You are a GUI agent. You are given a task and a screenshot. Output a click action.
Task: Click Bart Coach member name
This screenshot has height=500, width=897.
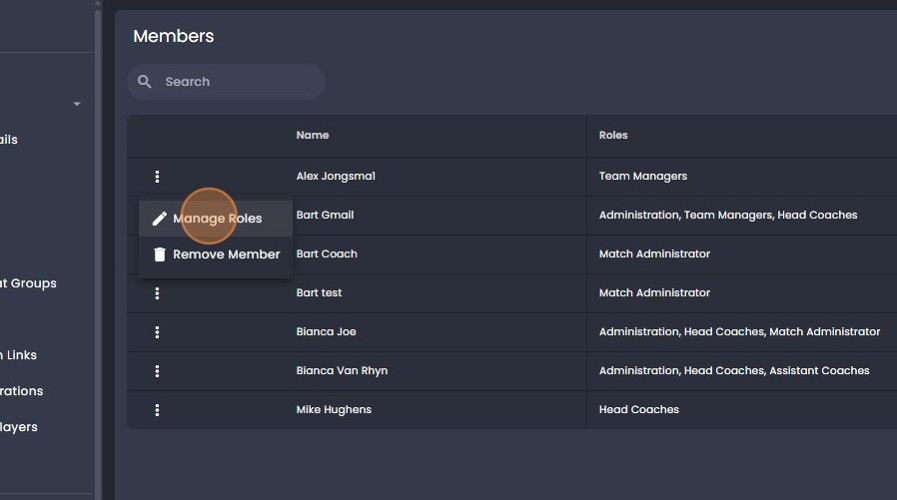point(326,254)
